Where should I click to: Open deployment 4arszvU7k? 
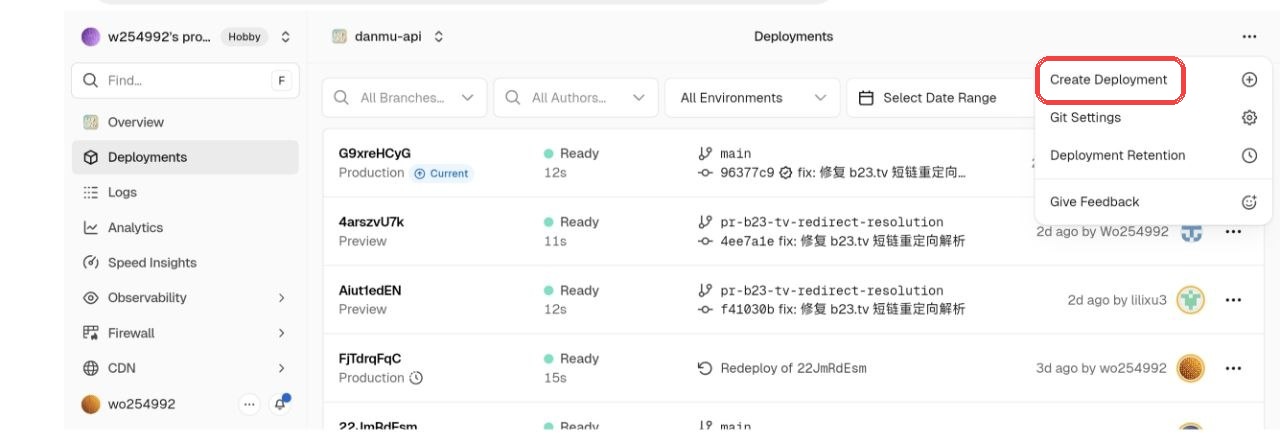click(x=372, y=222)
